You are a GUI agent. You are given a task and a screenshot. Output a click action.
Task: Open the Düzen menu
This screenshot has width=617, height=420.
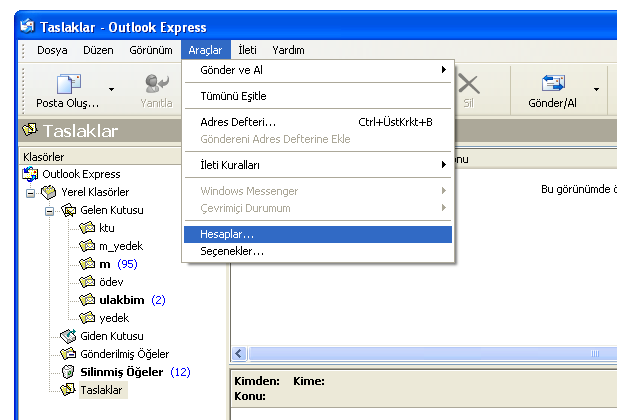point(98,50)
